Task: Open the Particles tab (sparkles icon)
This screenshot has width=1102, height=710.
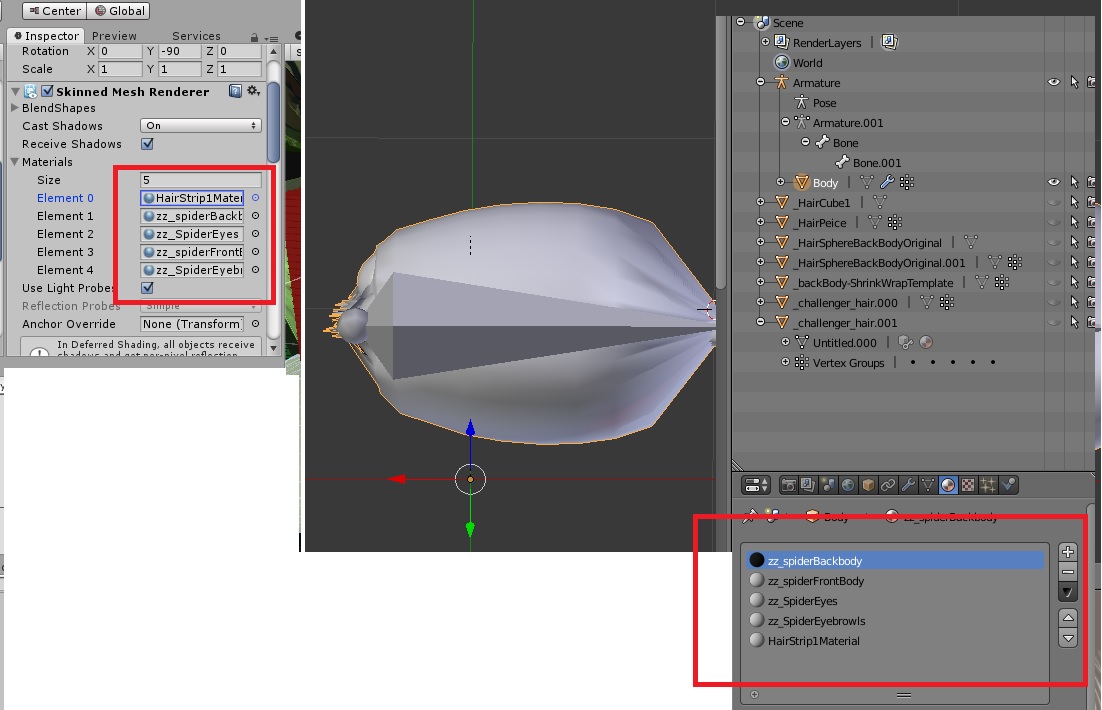Action: 988,486
